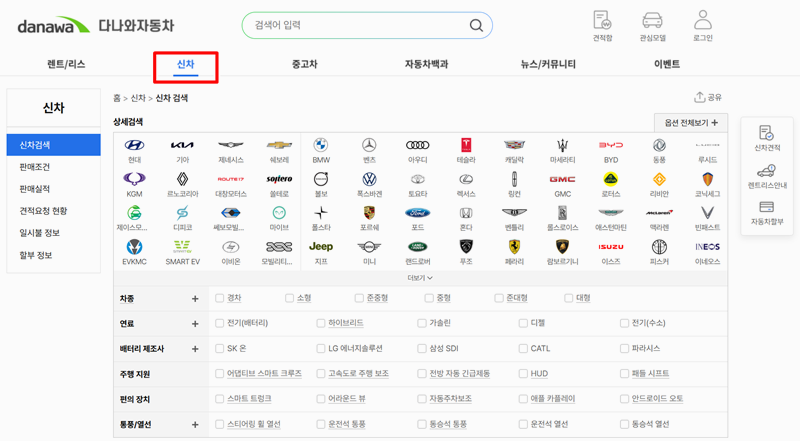Image resolution: width=800 pixels, height=441 pixels.
Task: Check the 준중형 car type box
Action: pyautogui.click(x=359, y=298)
